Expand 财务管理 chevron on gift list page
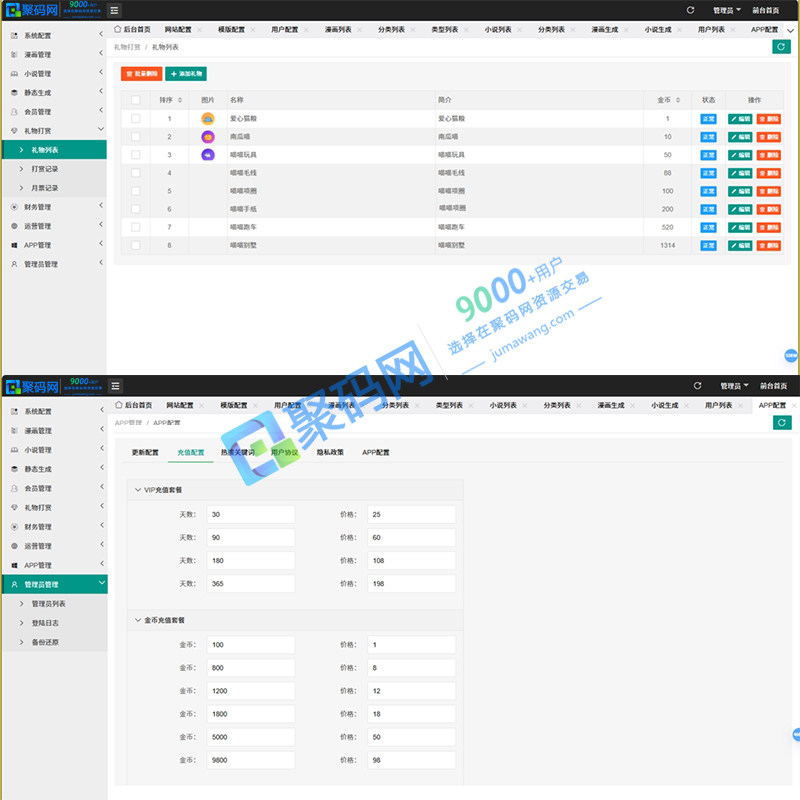The height and width of the screenshot is (800, 800). coord(101,205)
